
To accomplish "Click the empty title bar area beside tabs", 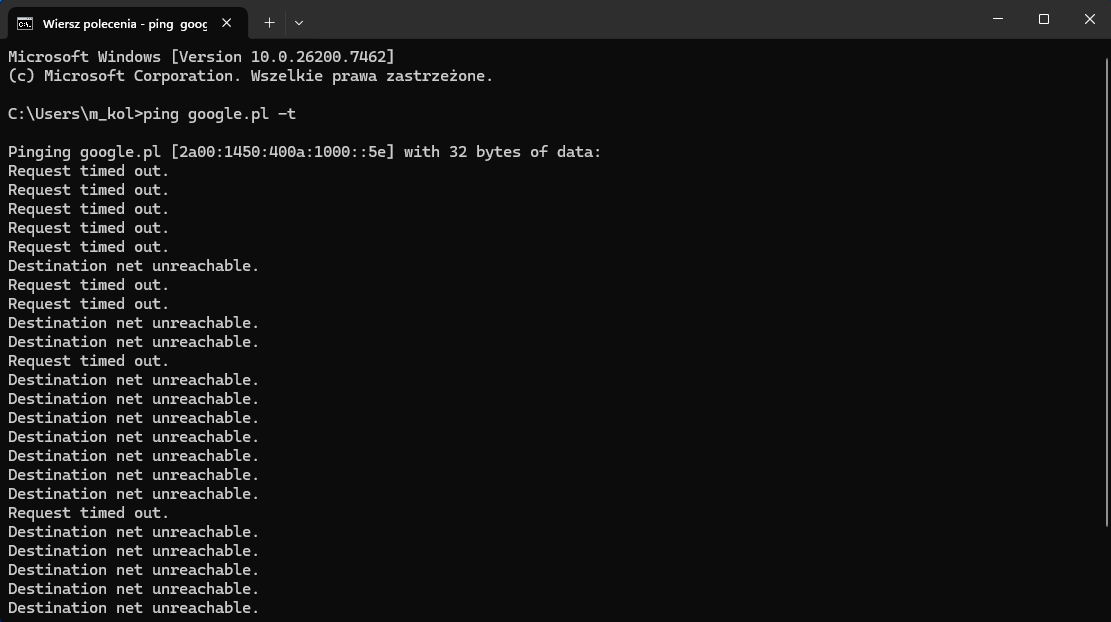I will 638,19.
